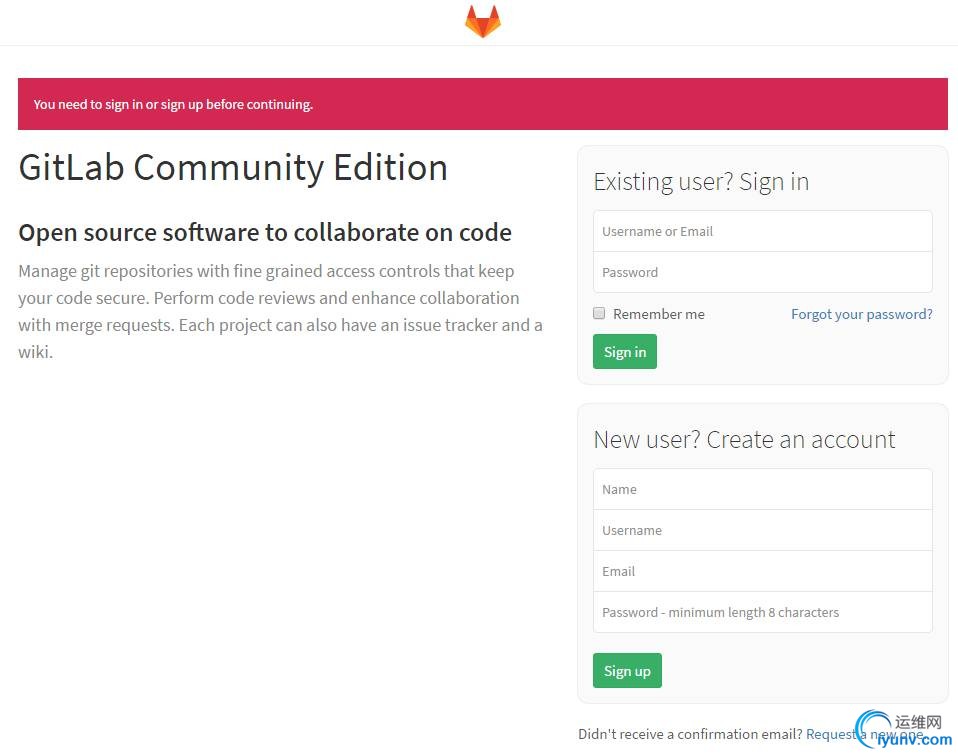Select the Email field in sign up
958x756 pixels.
(762, 571)
